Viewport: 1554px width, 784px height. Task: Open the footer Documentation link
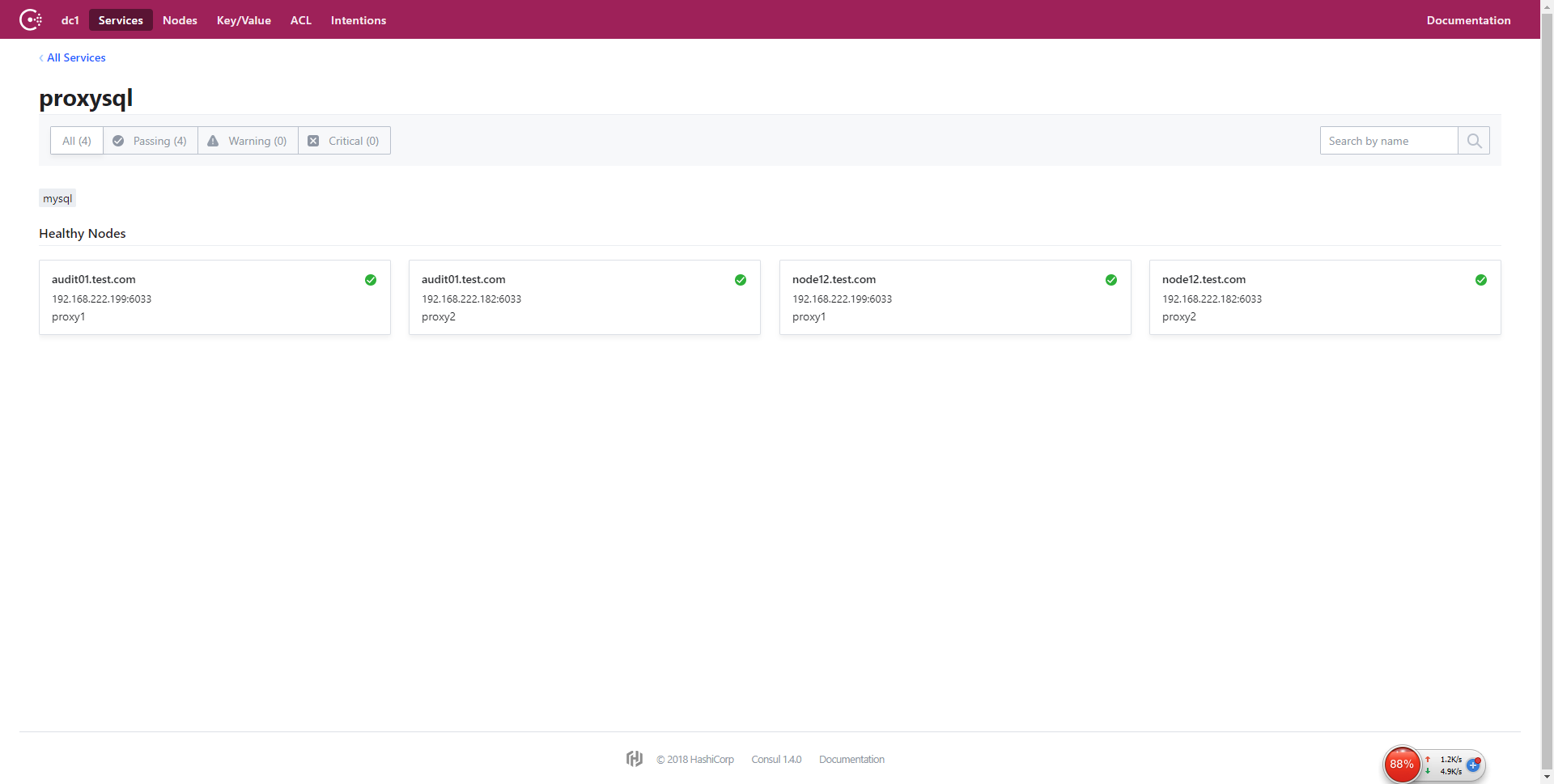851,760
